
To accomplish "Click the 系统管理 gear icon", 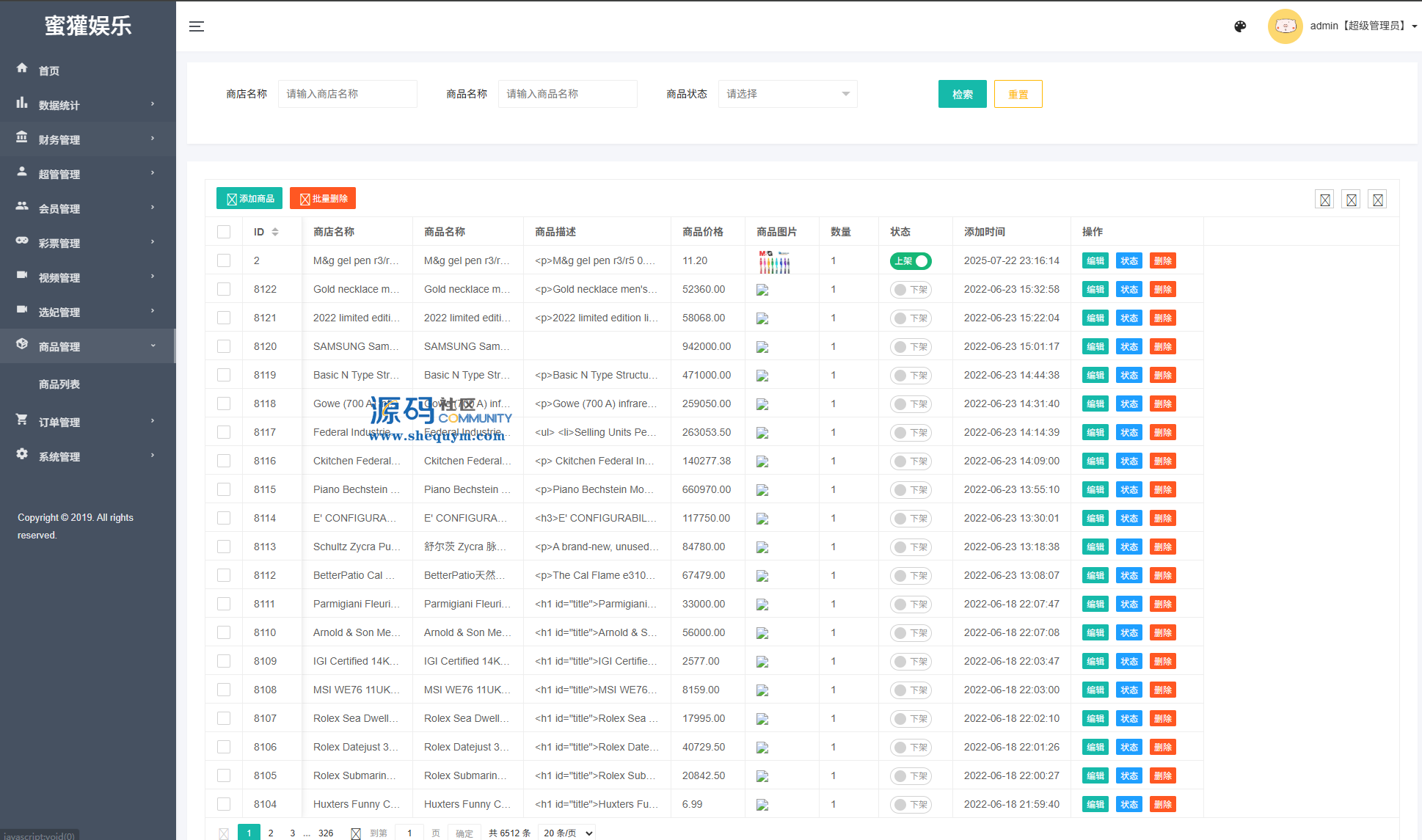I will coord(22,454).
